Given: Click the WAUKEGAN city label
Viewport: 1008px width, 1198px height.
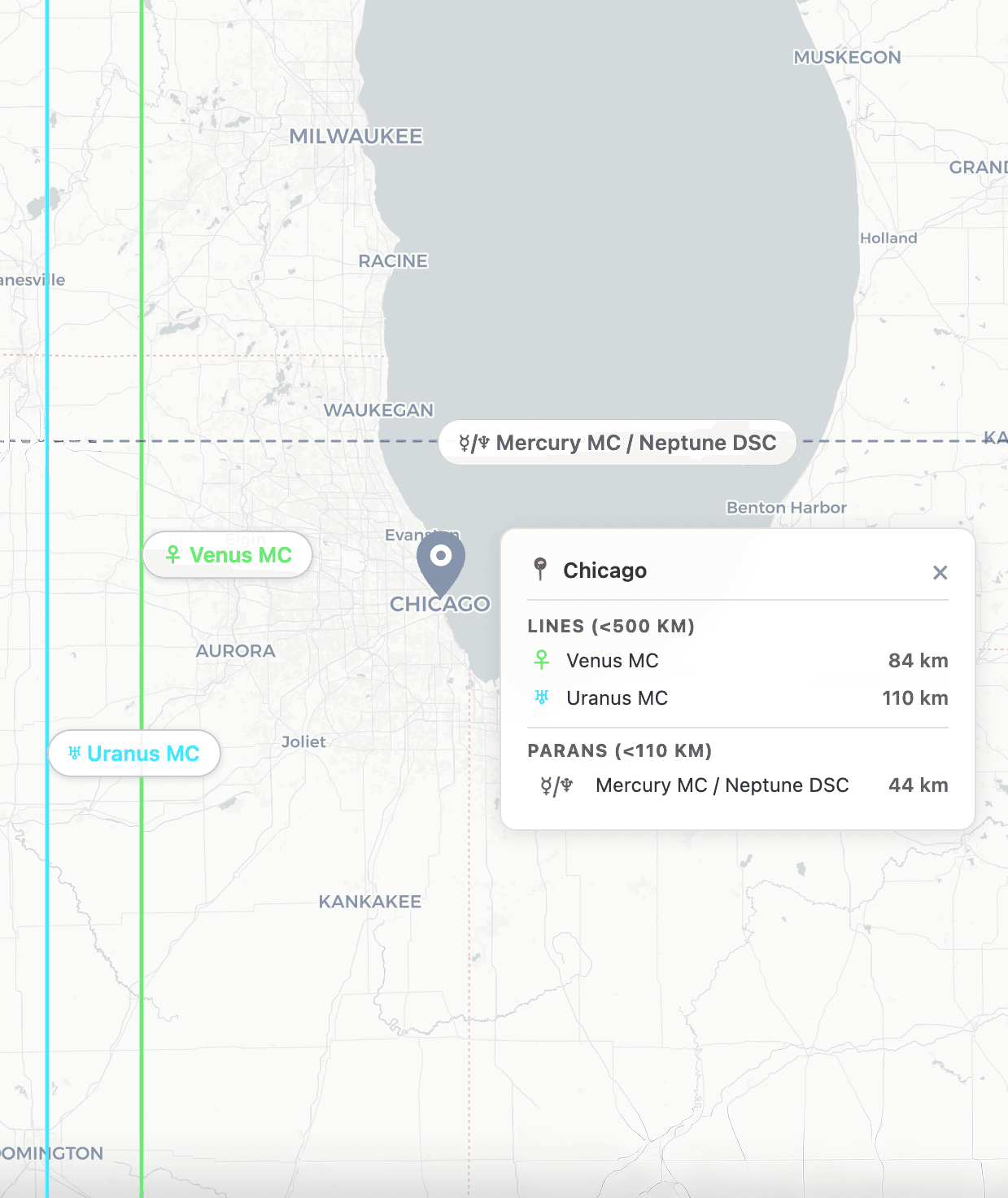Looking at the screenshot, I should click(379, 410).
